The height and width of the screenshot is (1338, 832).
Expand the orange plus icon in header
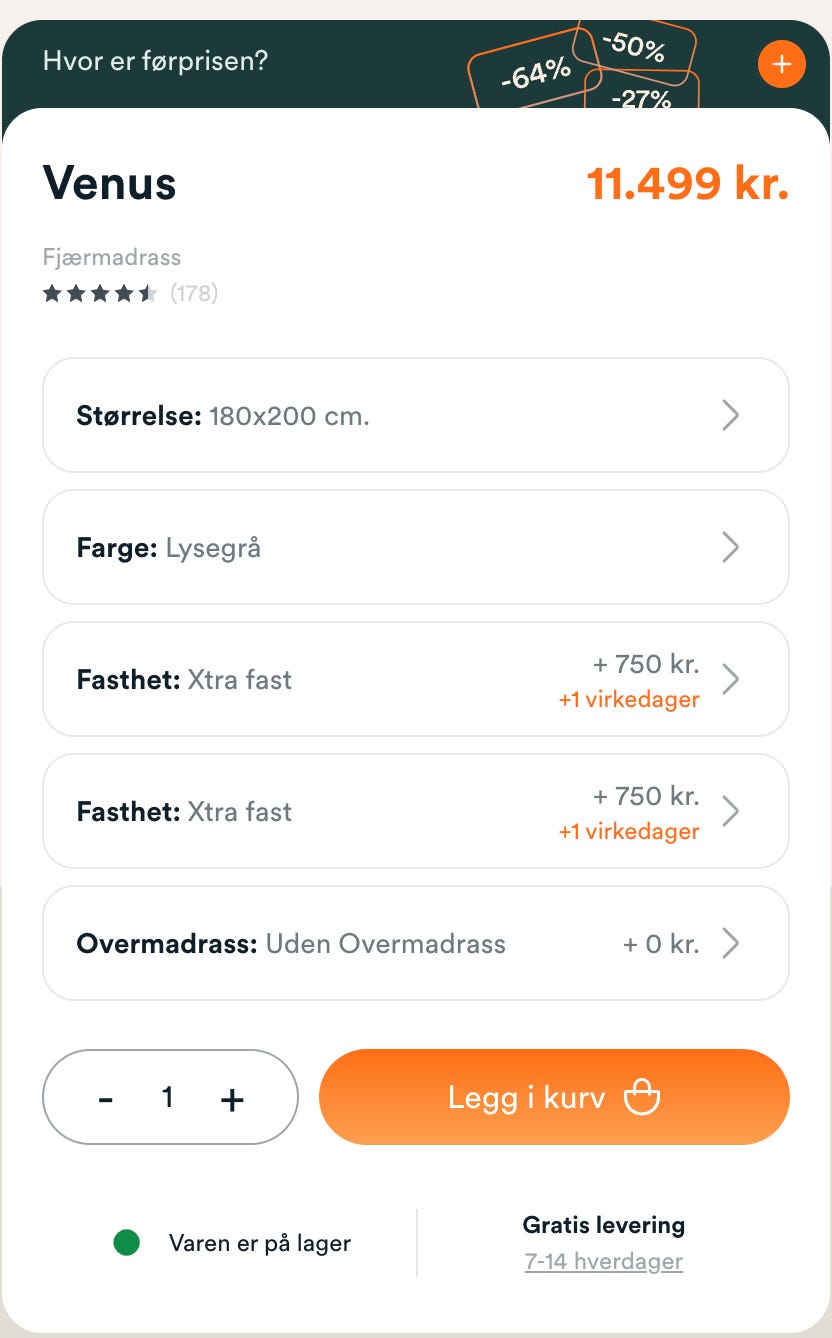click(x=781, y=64)
